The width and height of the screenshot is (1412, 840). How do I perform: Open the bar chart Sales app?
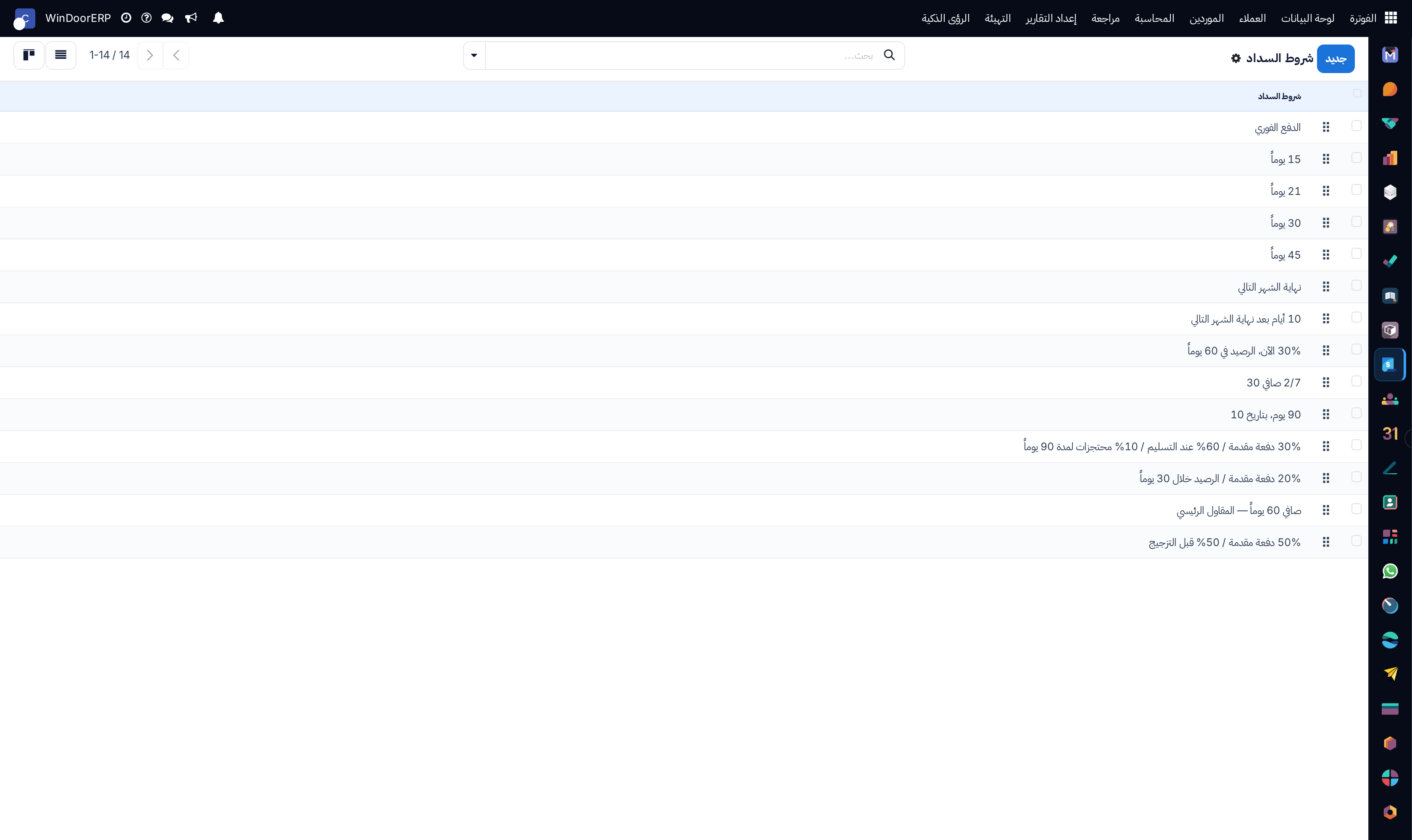tap(1390, 158)
